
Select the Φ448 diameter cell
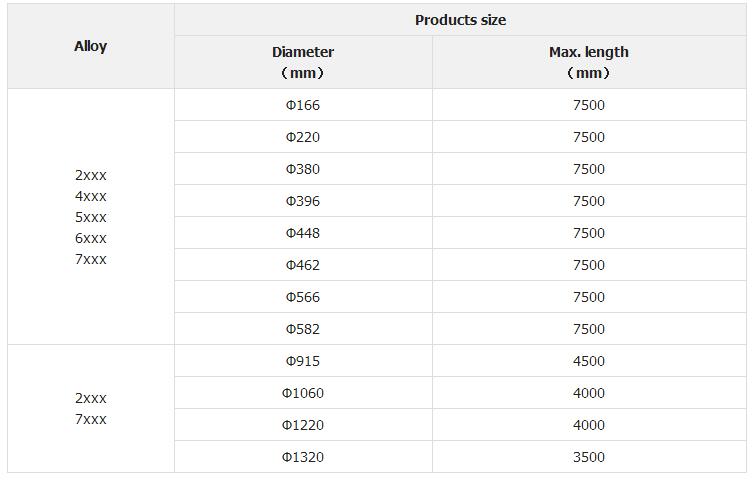pyautogui.click(x=303, y=233)
